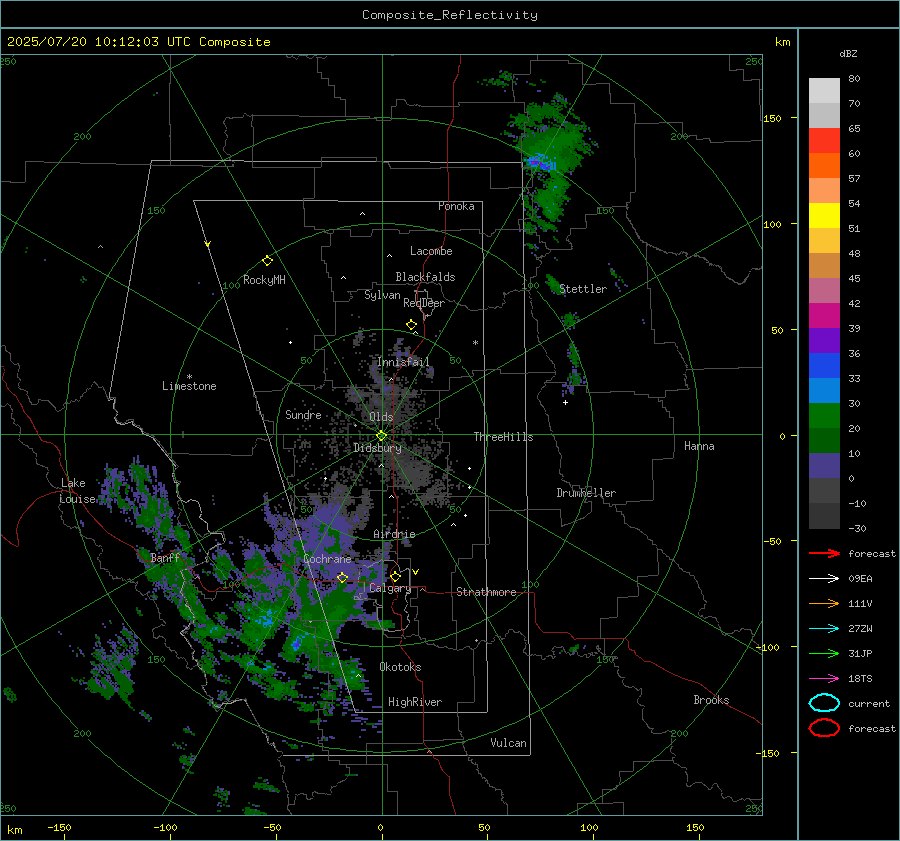The width and height of the screenshot is (900, 841).
Task: Click the red forecast ellipse legend icon
Action: pos(824,728)
